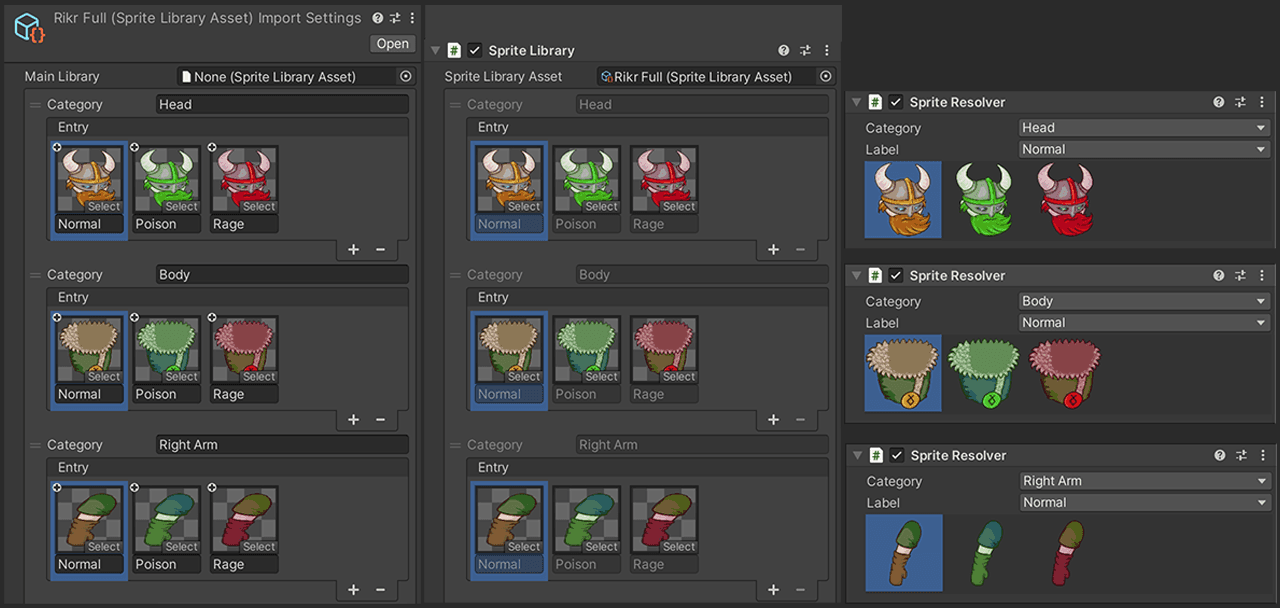The width and height of the screenshot is (1280, 608).
Task: Click Select on Poison right arm in Import Settings
Action: tap(181, 547)
